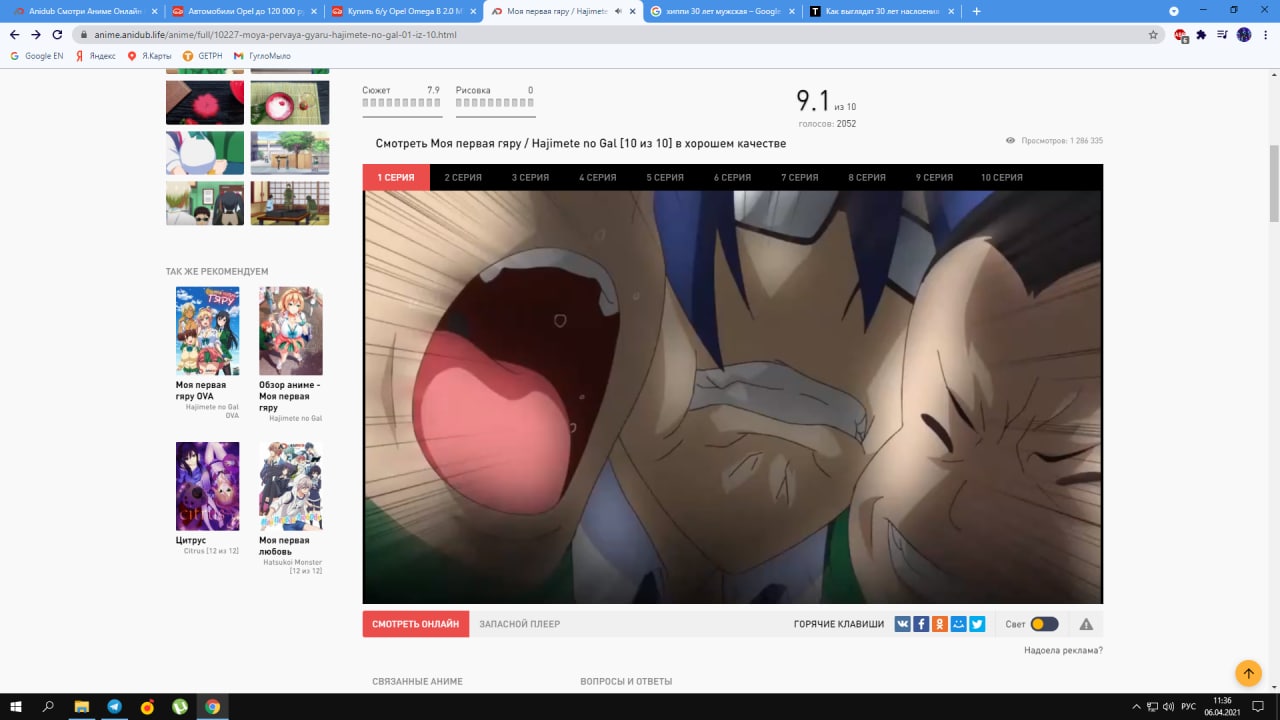Switch to the Автомобили Opel browser tab

tap(243, 11)
